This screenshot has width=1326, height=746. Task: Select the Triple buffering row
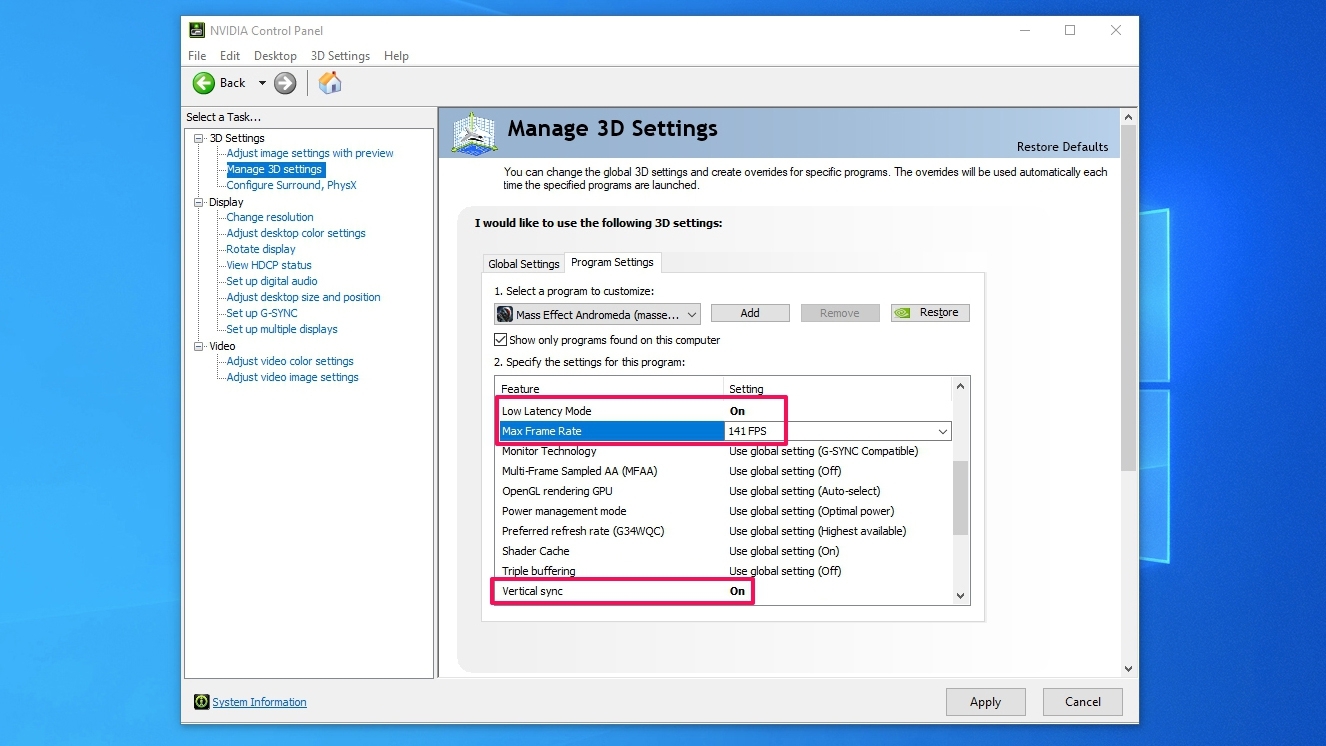tap(724, 571)
